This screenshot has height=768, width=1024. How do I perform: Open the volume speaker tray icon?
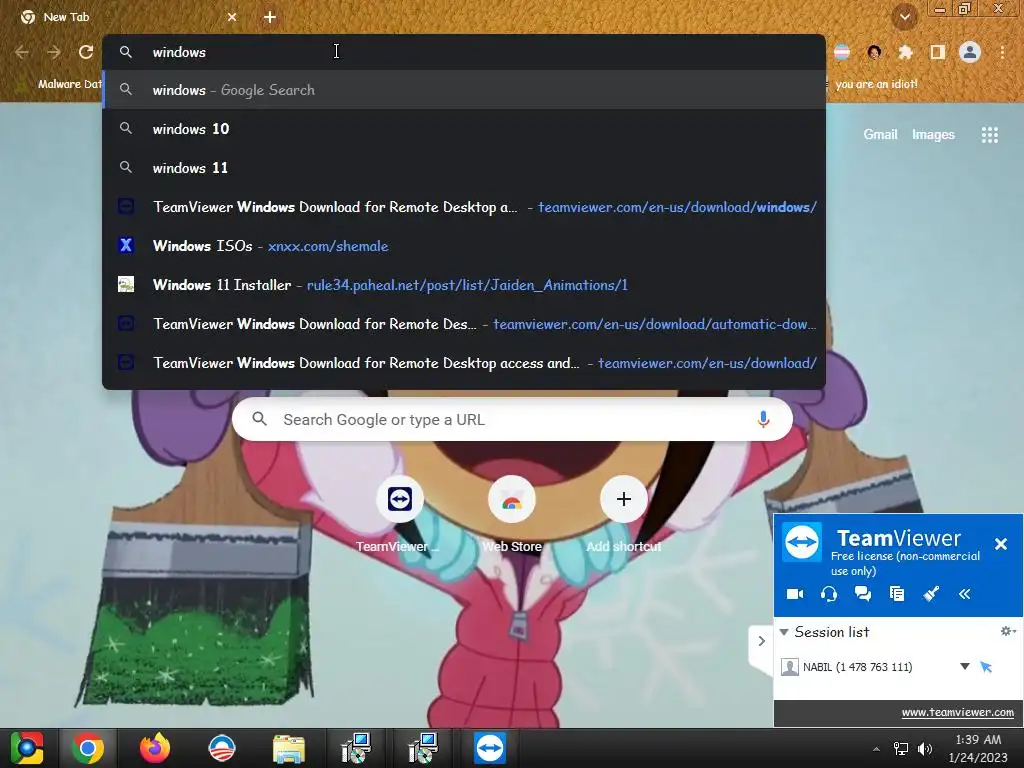[925, 749]
